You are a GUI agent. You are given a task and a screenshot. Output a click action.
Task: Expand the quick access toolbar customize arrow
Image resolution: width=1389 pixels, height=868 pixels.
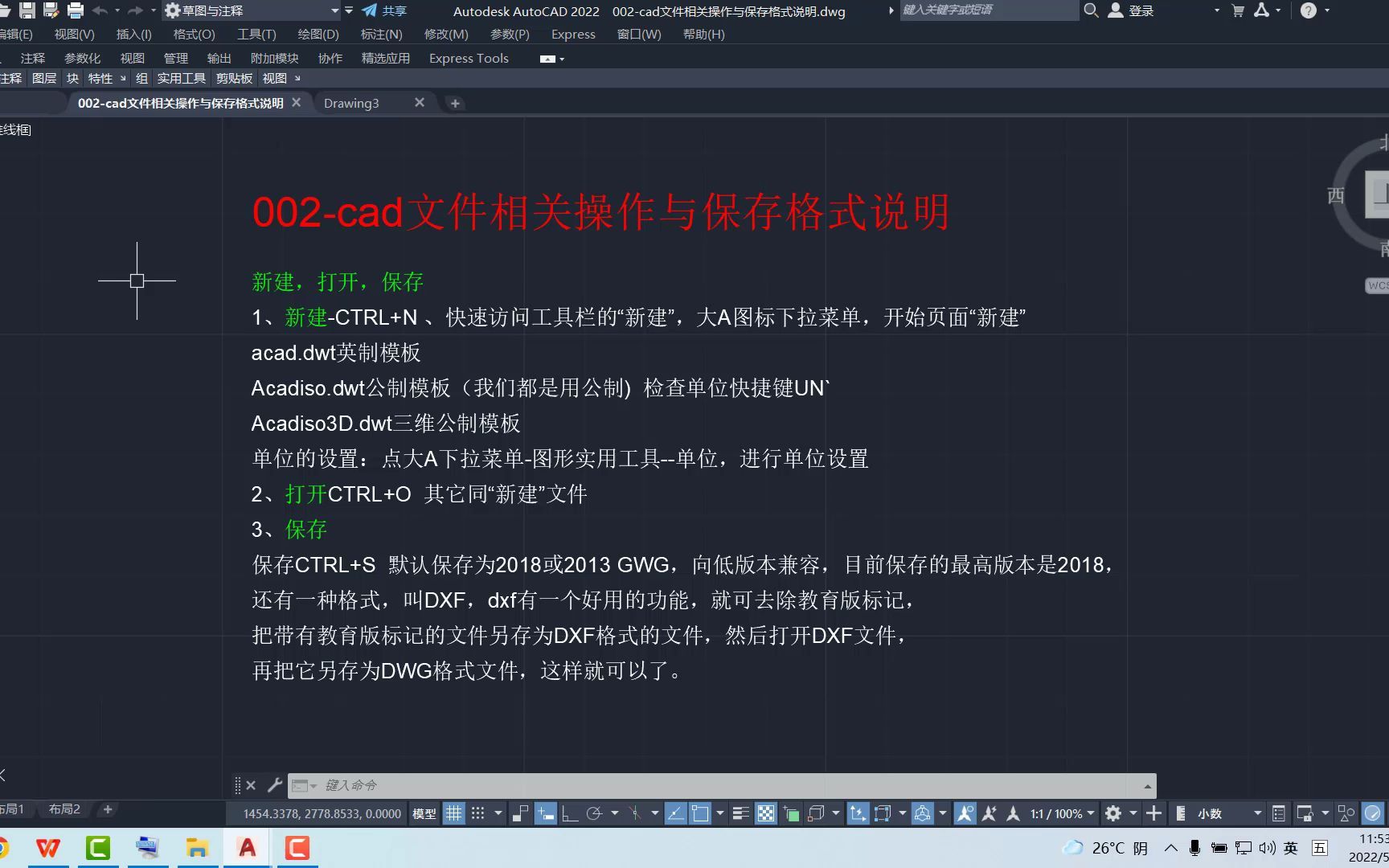(349, 10)
